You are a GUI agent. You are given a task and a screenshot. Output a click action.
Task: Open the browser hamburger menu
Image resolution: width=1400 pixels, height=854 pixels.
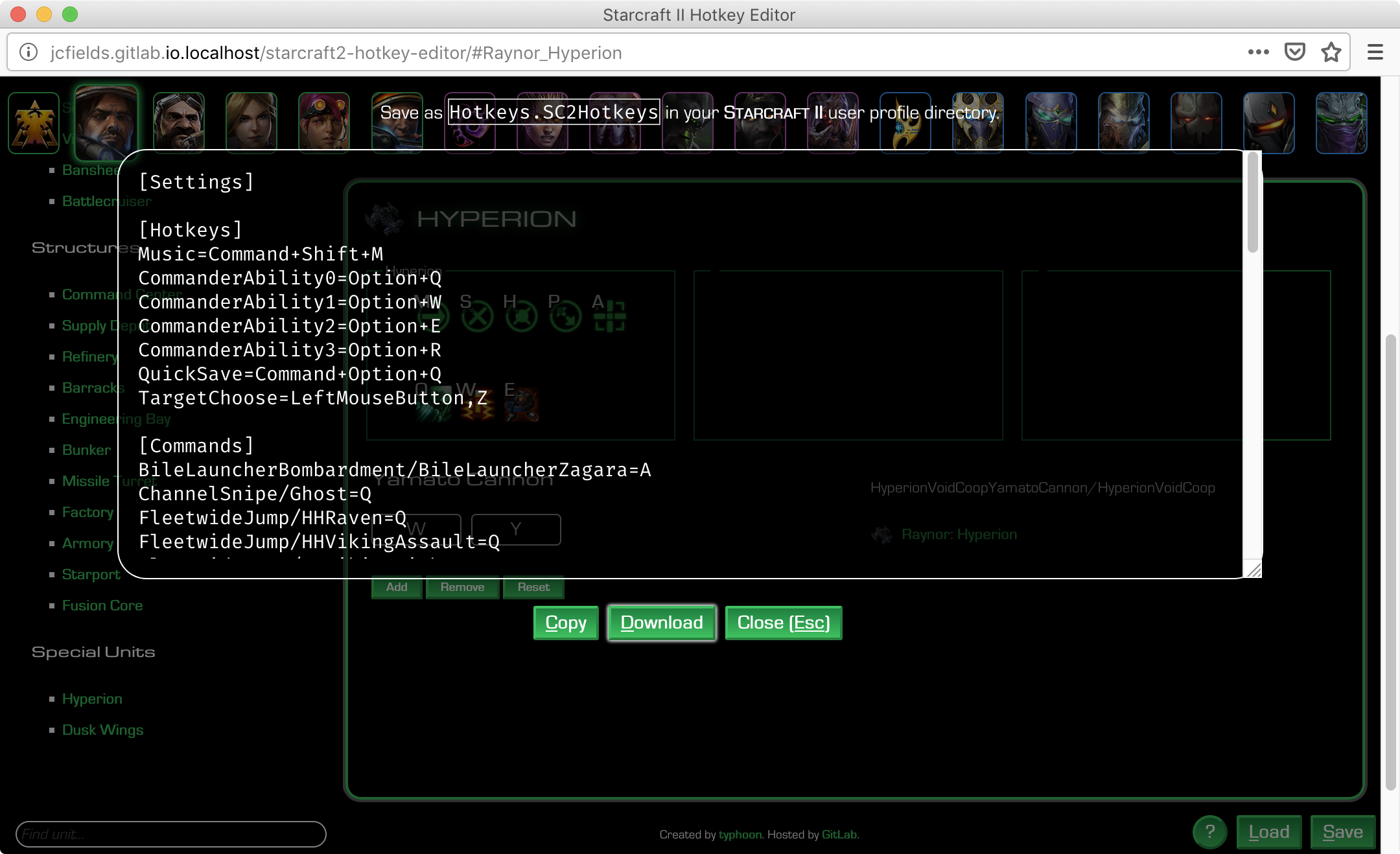(1375, 52)
